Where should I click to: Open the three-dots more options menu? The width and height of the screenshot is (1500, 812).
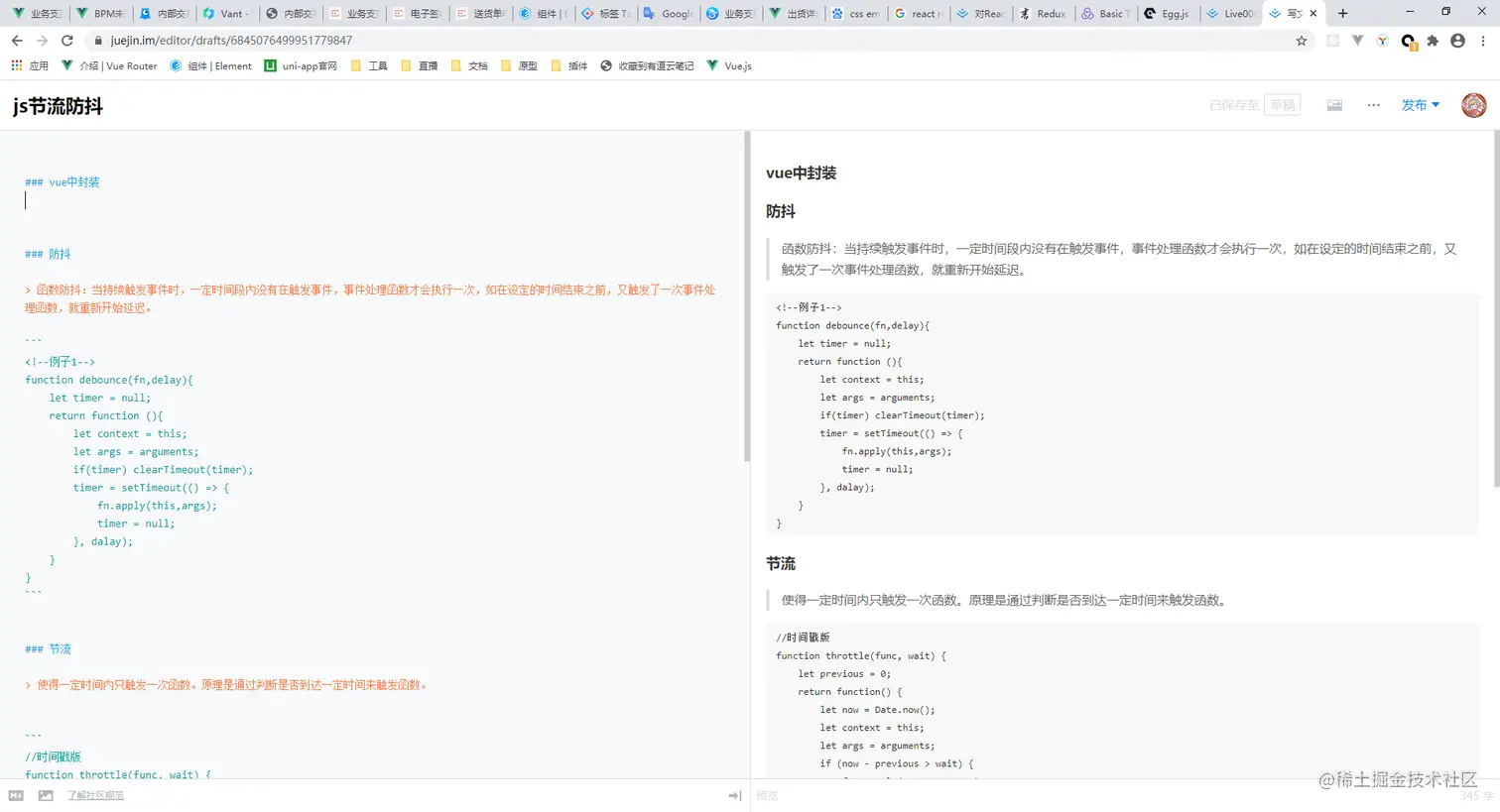pyautogui.click(x=1373, y=105)
